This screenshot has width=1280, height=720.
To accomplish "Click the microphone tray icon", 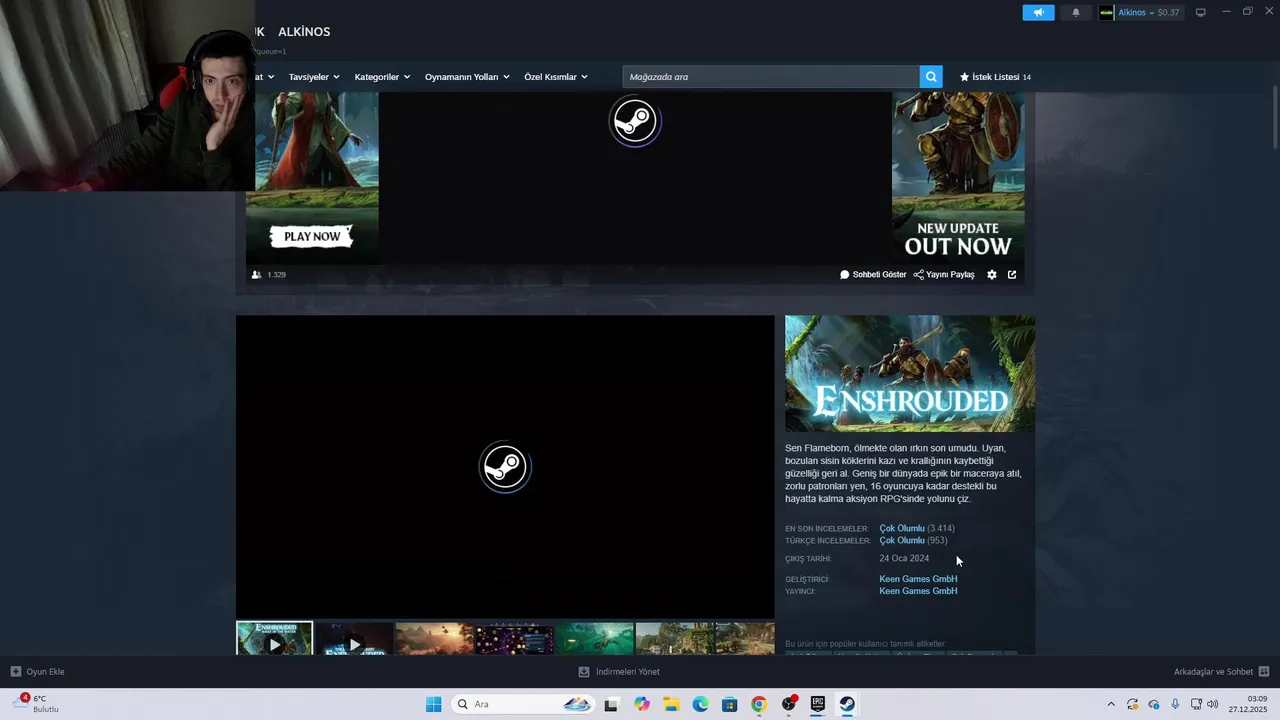I will point(1175,704).
